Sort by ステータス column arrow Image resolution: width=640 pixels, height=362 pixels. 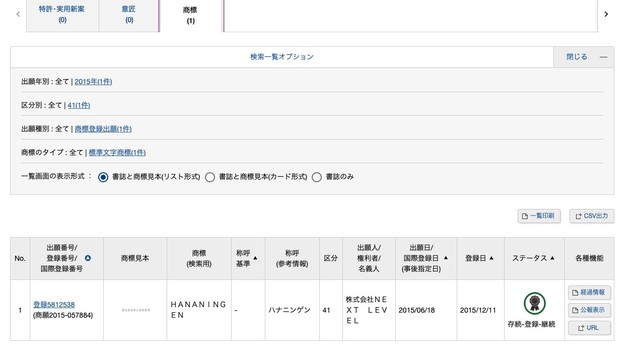coord(552,258)
